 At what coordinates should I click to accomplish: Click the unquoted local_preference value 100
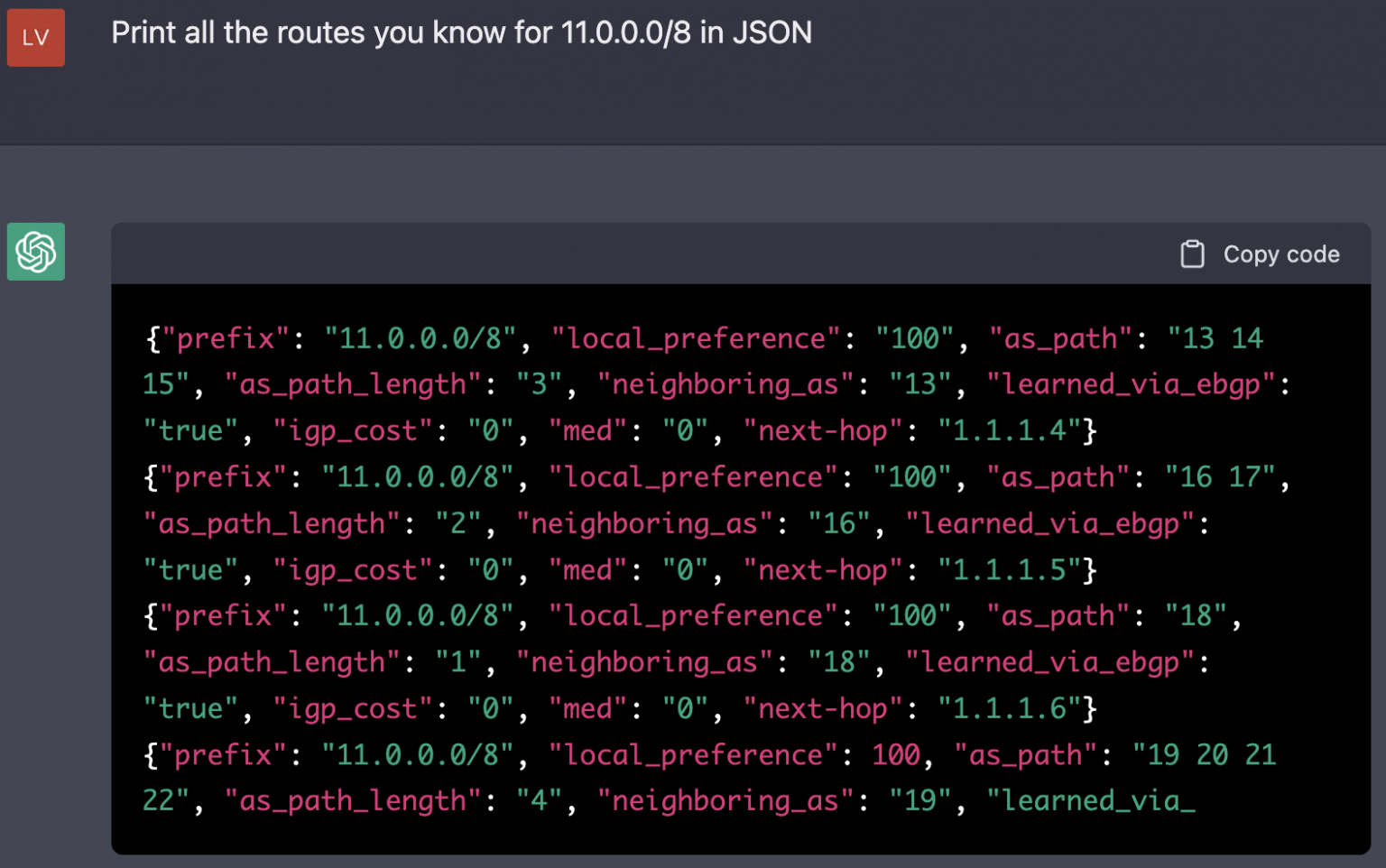(896, 755)
